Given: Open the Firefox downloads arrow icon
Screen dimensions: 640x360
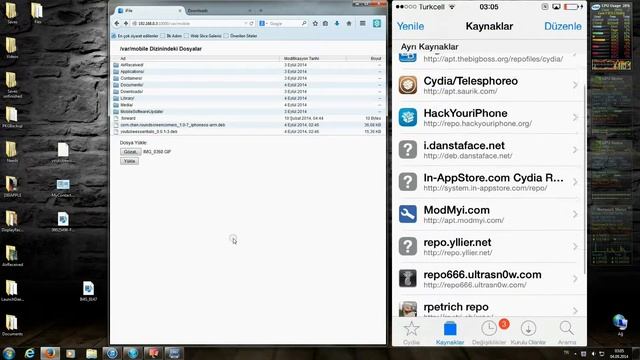Looking at the screenshot, I should tap(337, 24).
